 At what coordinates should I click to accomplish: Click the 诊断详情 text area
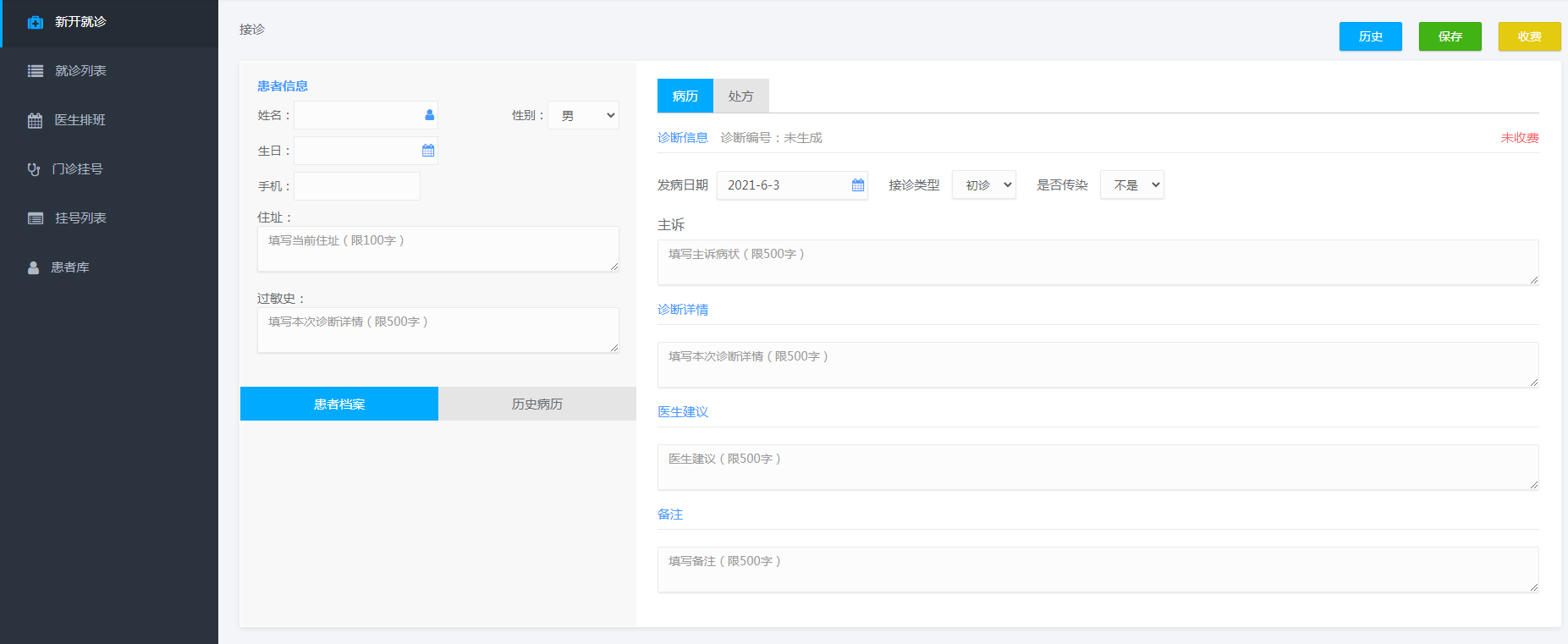click(1098, 365)
